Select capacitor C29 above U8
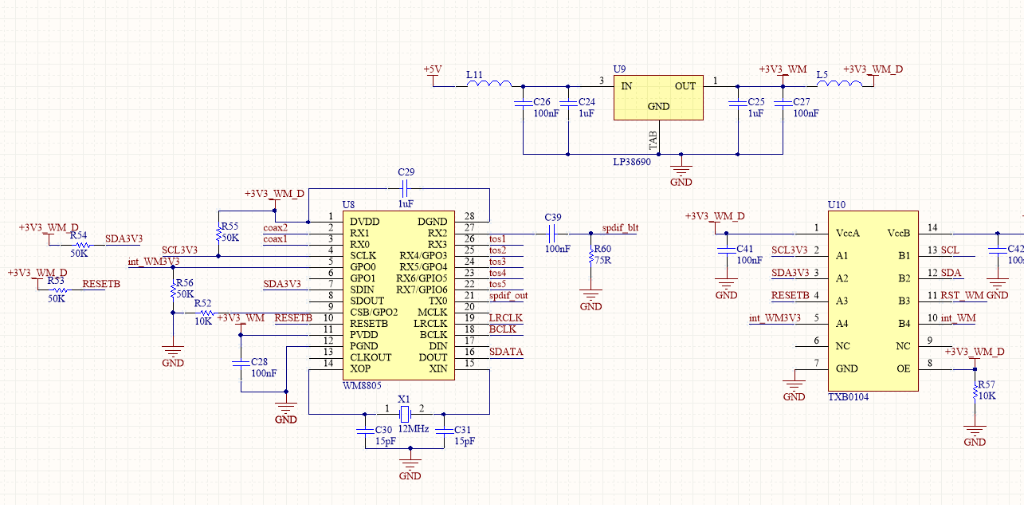 pos(406,187)
